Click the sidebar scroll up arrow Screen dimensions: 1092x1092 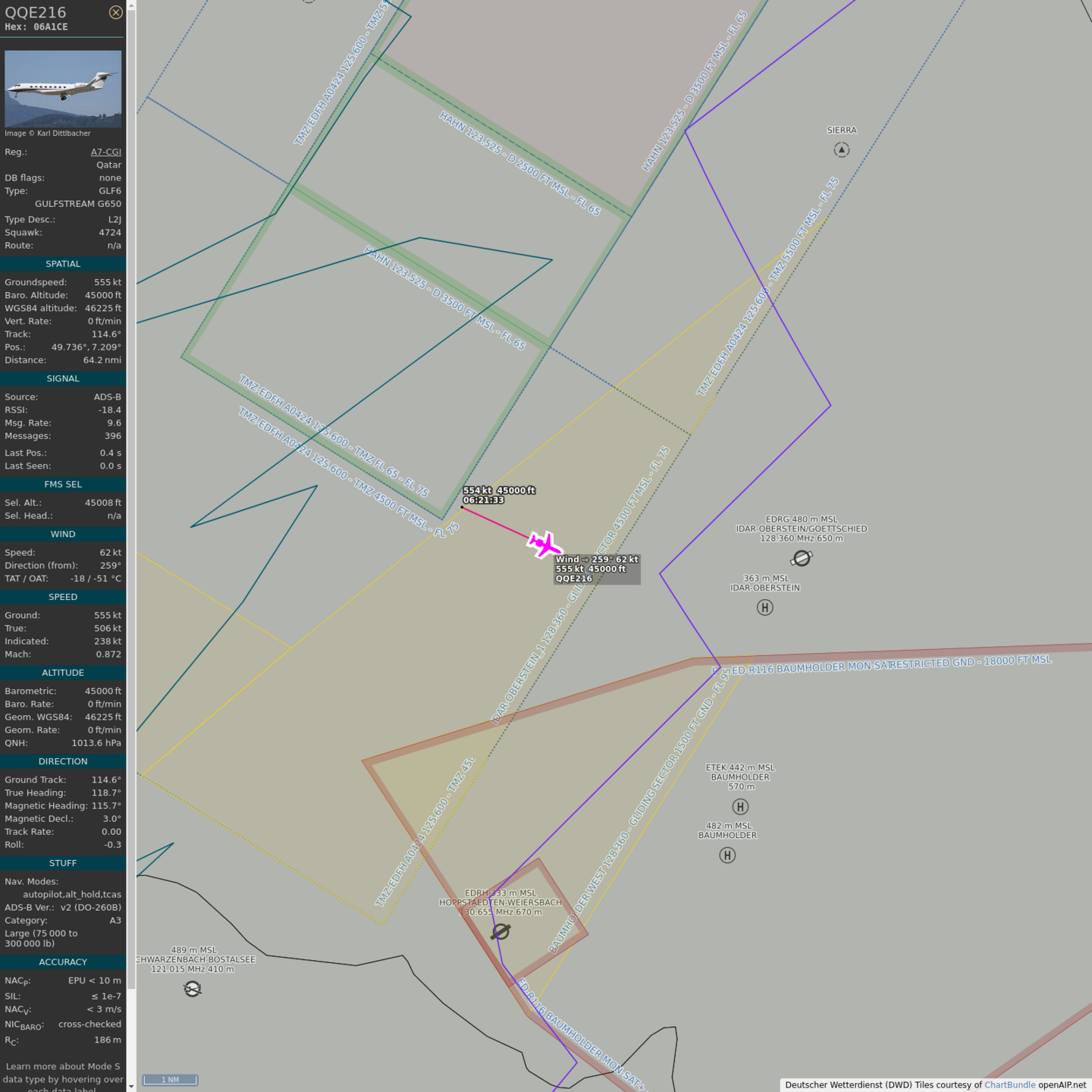(x=131, y=5)
